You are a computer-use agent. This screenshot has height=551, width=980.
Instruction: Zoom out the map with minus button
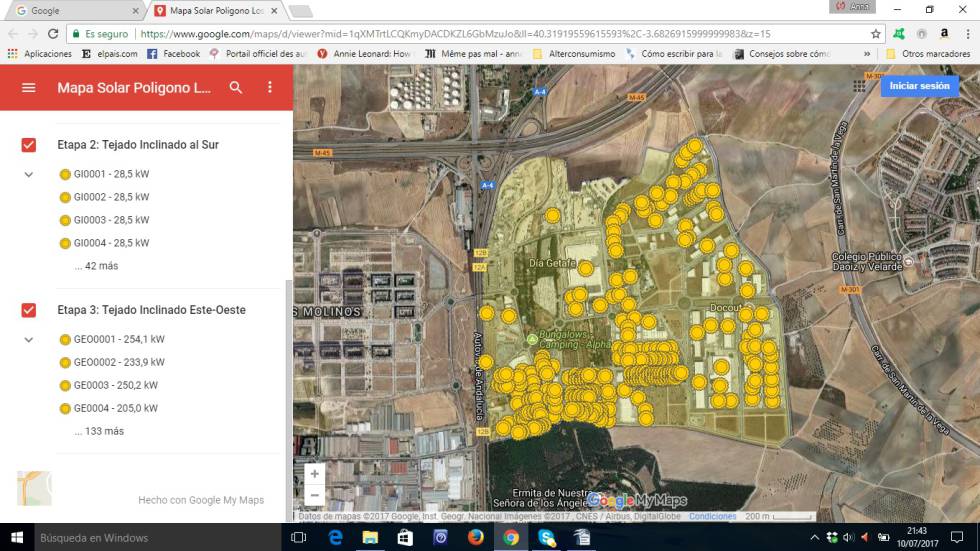[314, 496]
